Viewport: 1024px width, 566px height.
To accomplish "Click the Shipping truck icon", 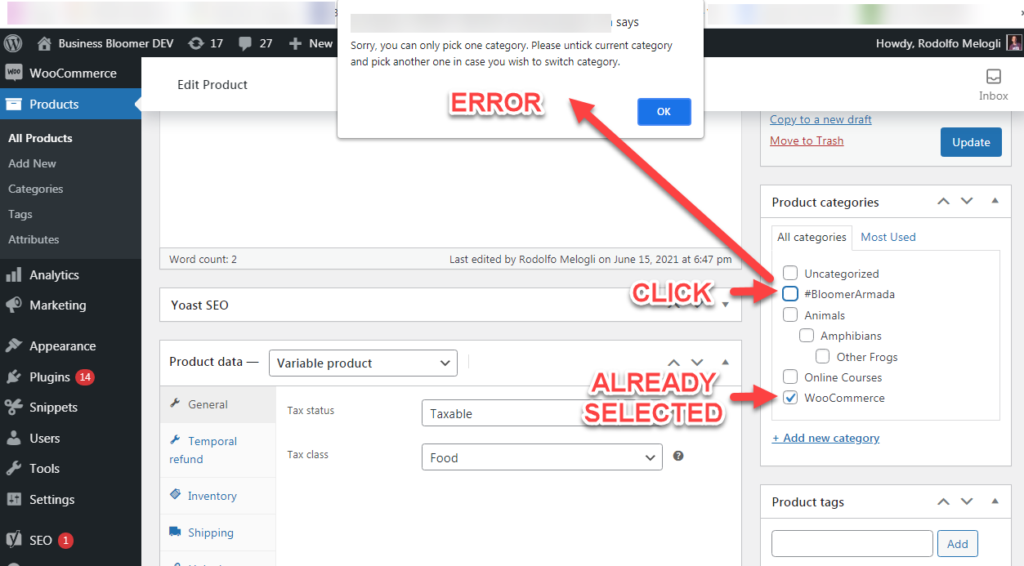I will [x=175, y=531].
